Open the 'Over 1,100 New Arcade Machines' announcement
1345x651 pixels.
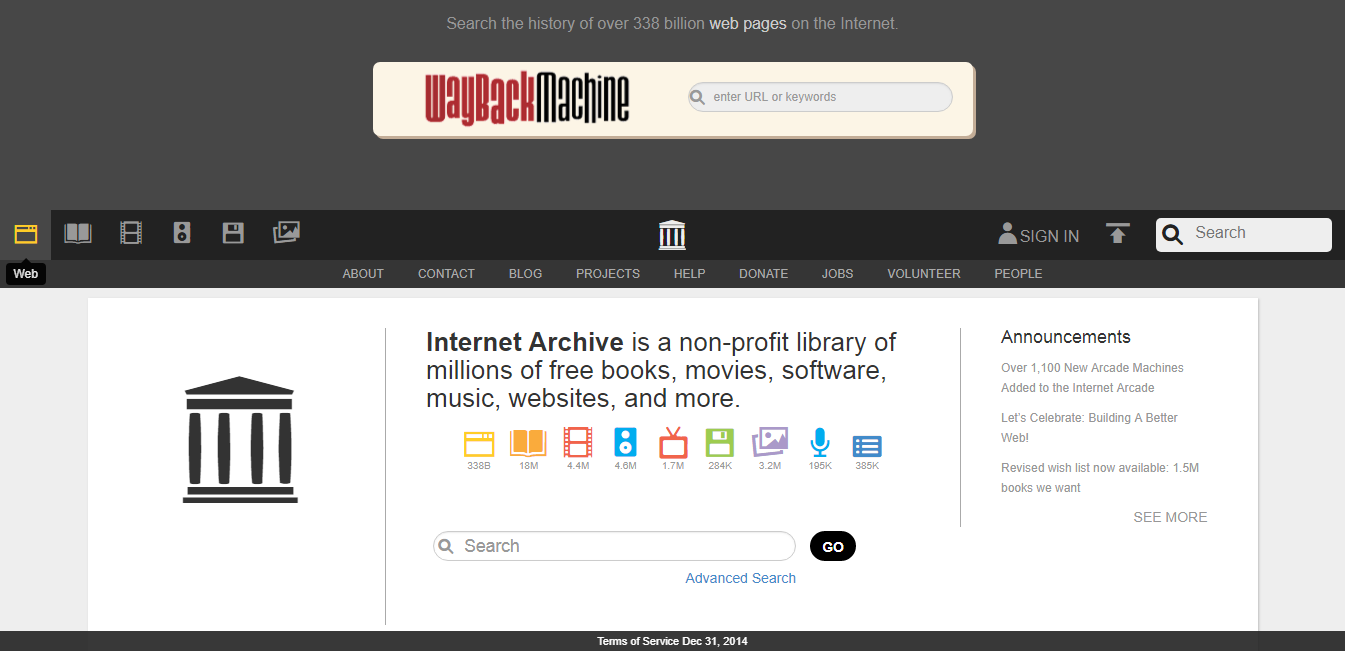(x=1092, y=378)
